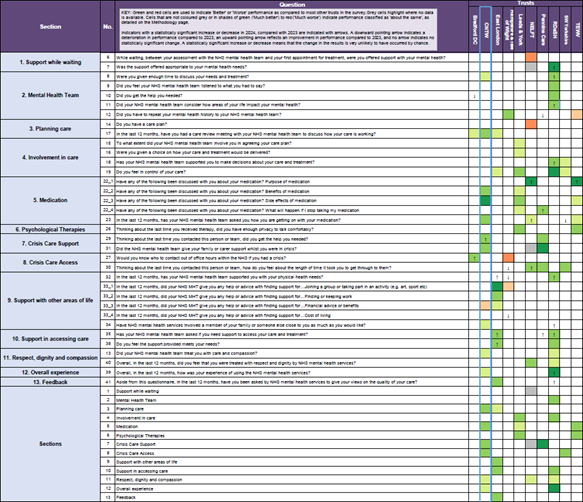Click question 'Do you feel the support provided meets your needs?'
Viewport: 583px width, 502px height.
292,344
